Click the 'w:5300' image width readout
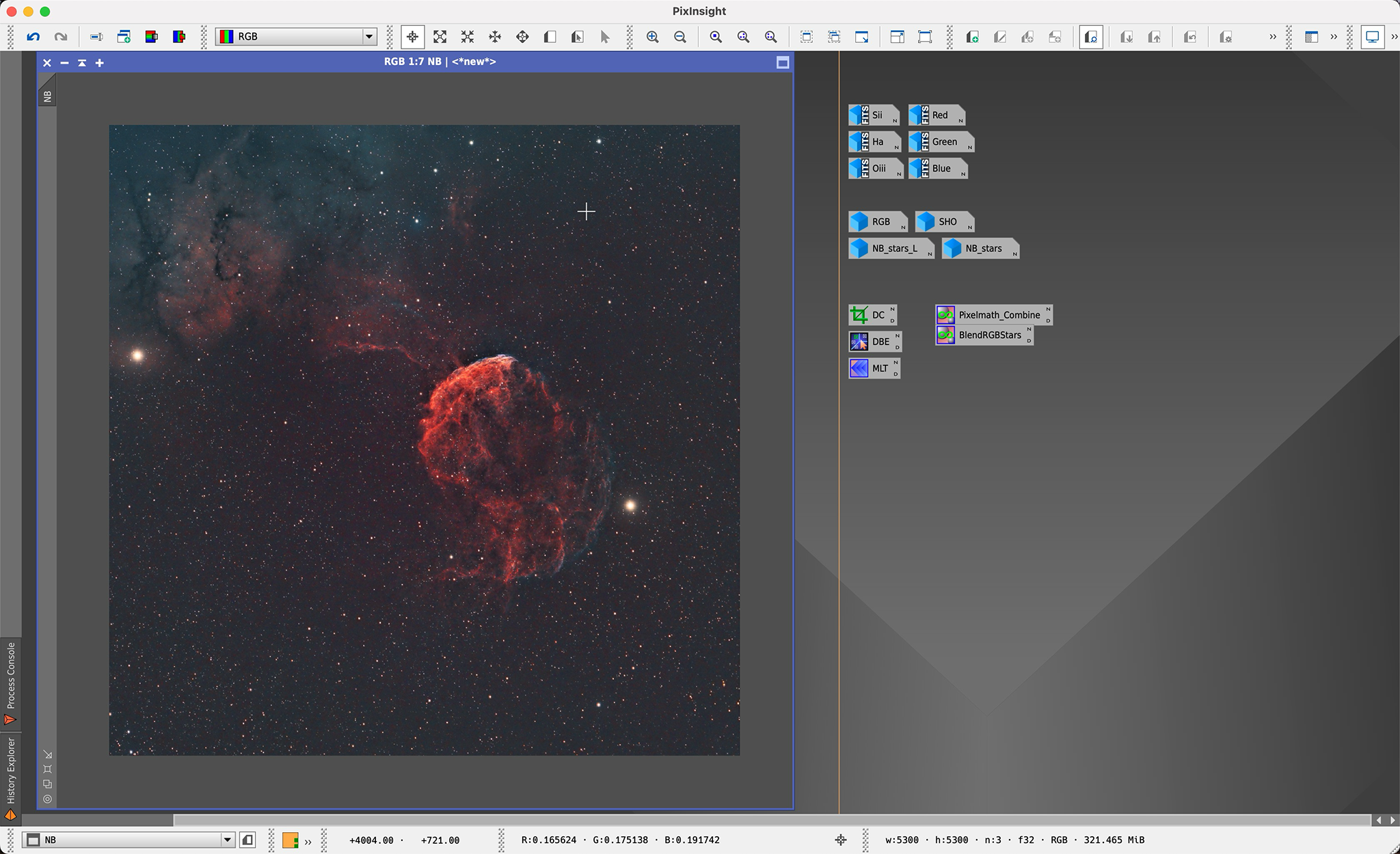 click(x=902, y=840)
